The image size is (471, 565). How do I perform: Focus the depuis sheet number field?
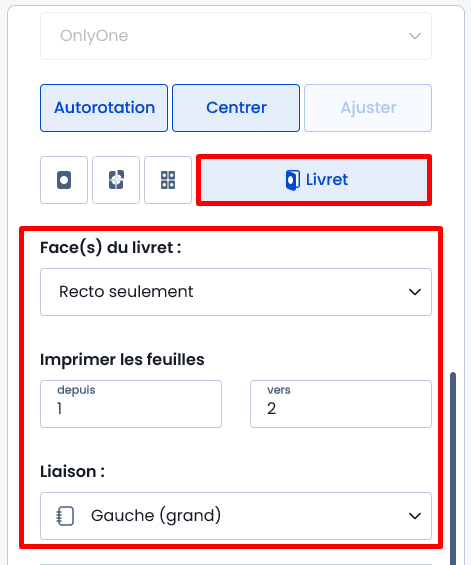click(x=131, y=404)
